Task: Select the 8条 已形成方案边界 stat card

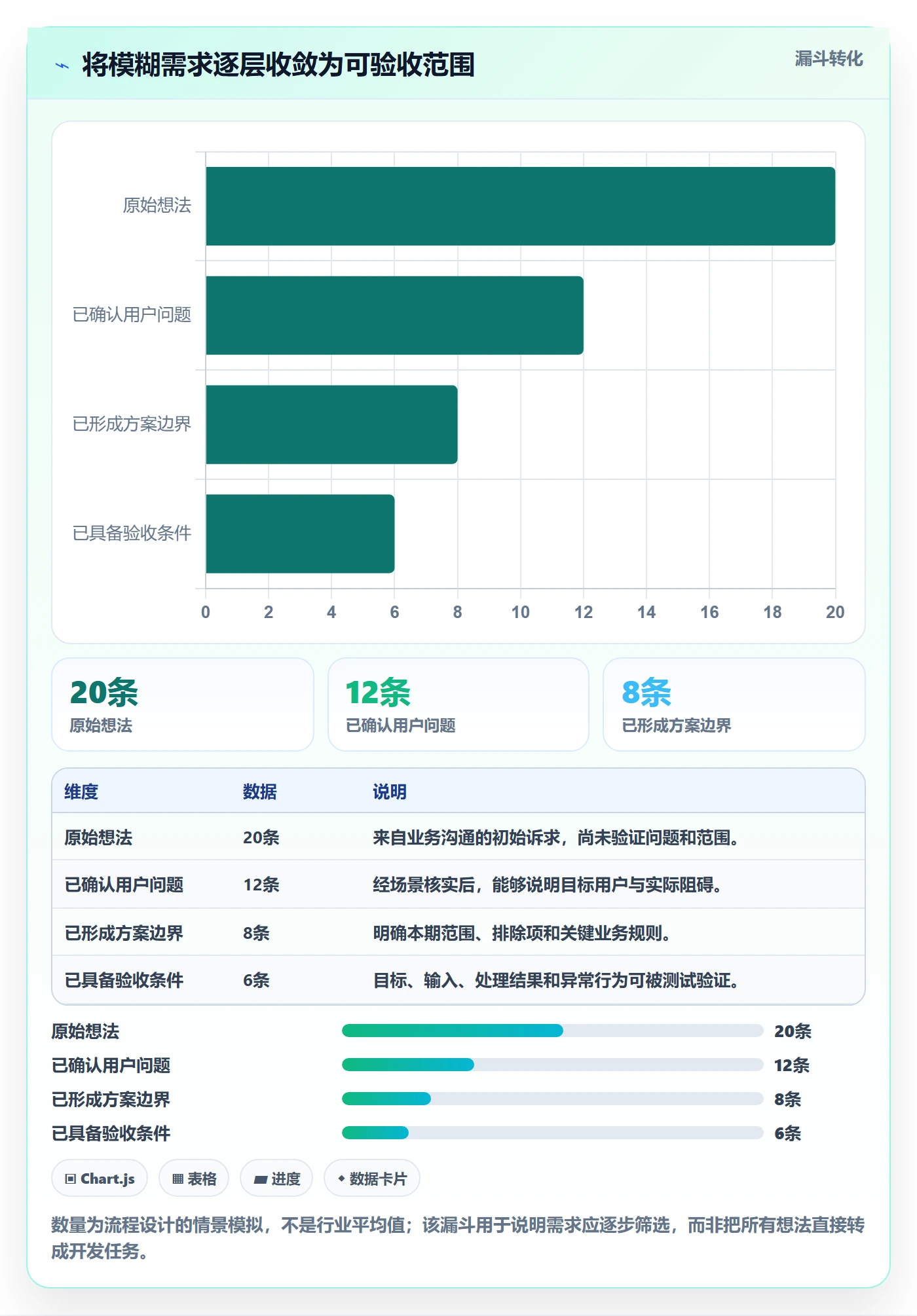Action: click(734, 704)
